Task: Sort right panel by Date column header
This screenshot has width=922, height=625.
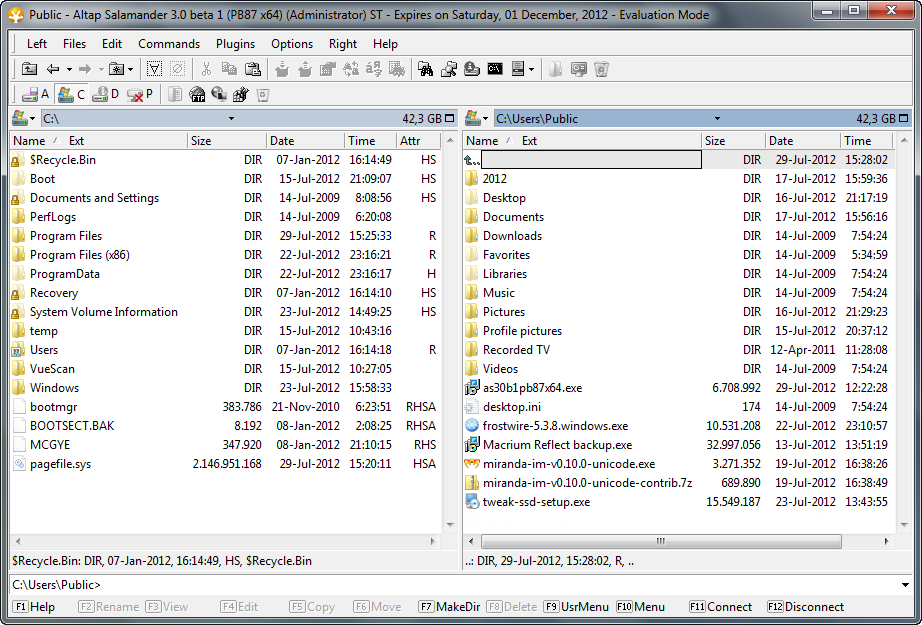Action: (803, 141)
